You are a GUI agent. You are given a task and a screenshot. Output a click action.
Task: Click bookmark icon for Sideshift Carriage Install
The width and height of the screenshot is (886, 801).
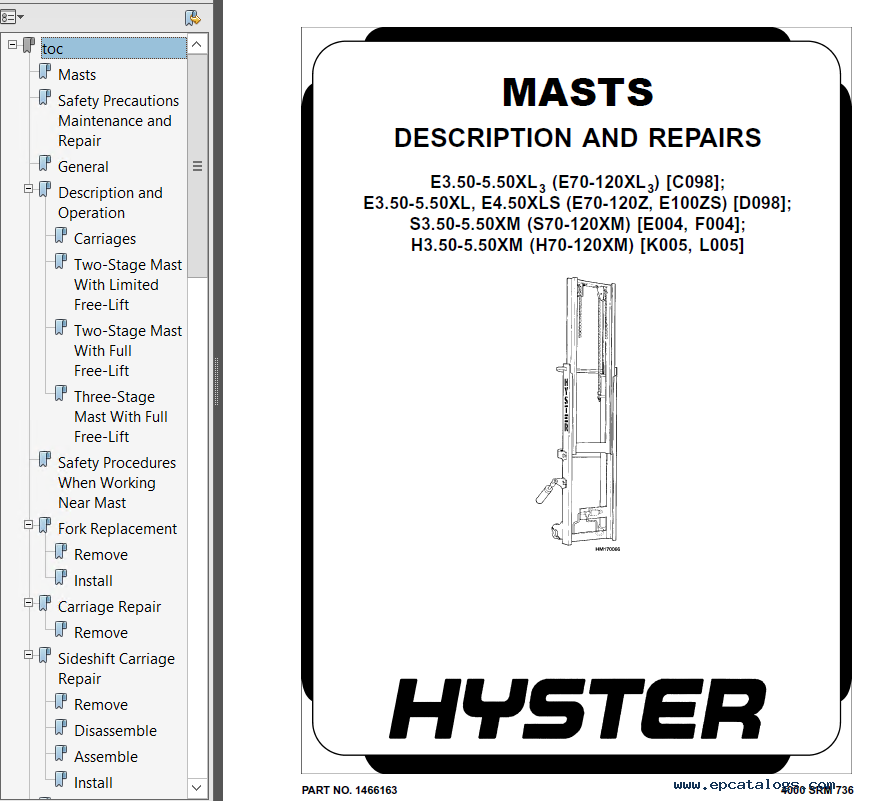pyautogui.click(x=60, y=781)
